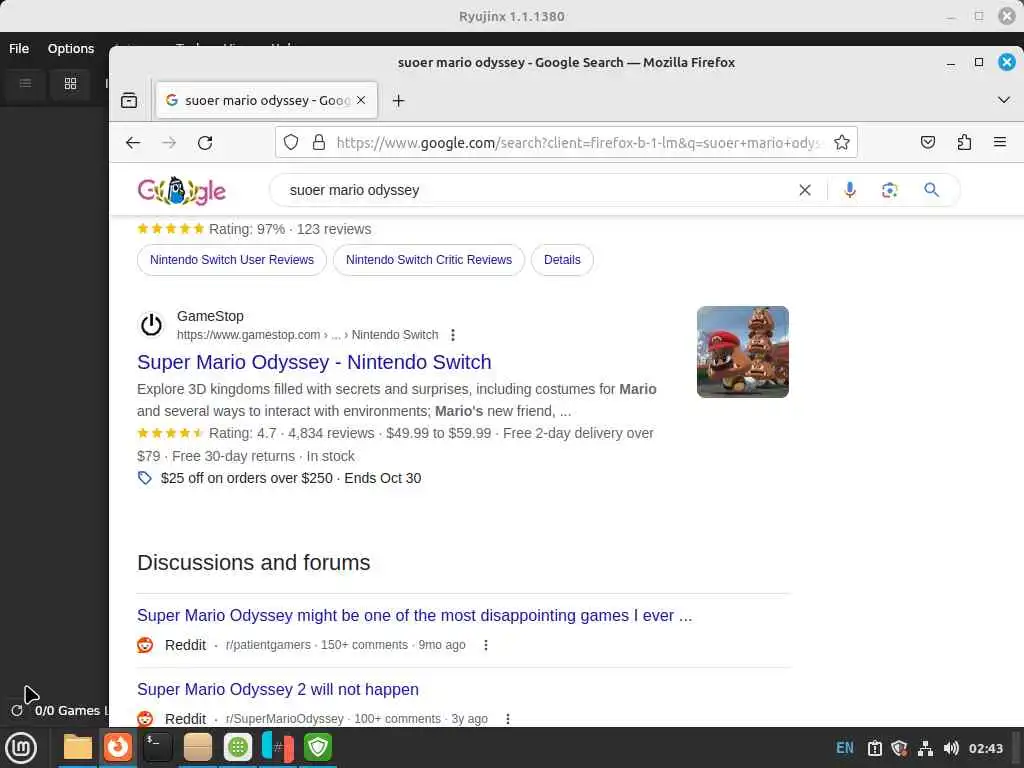Switch to Firefox in the taskbar

pos(118,747)
